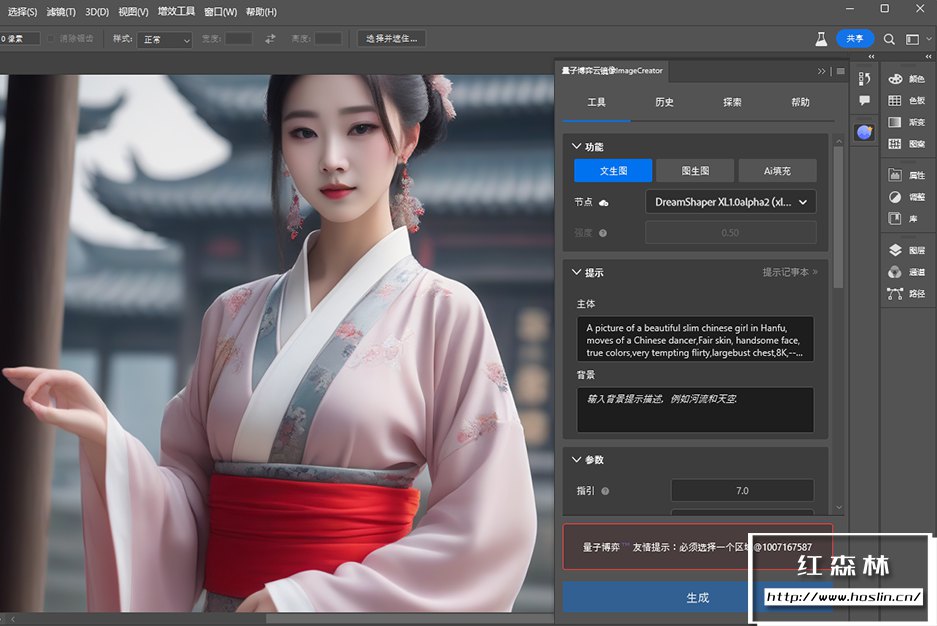The image size is (937, 626).
Task: Click the 共享 share button
Action: (855, 39)
